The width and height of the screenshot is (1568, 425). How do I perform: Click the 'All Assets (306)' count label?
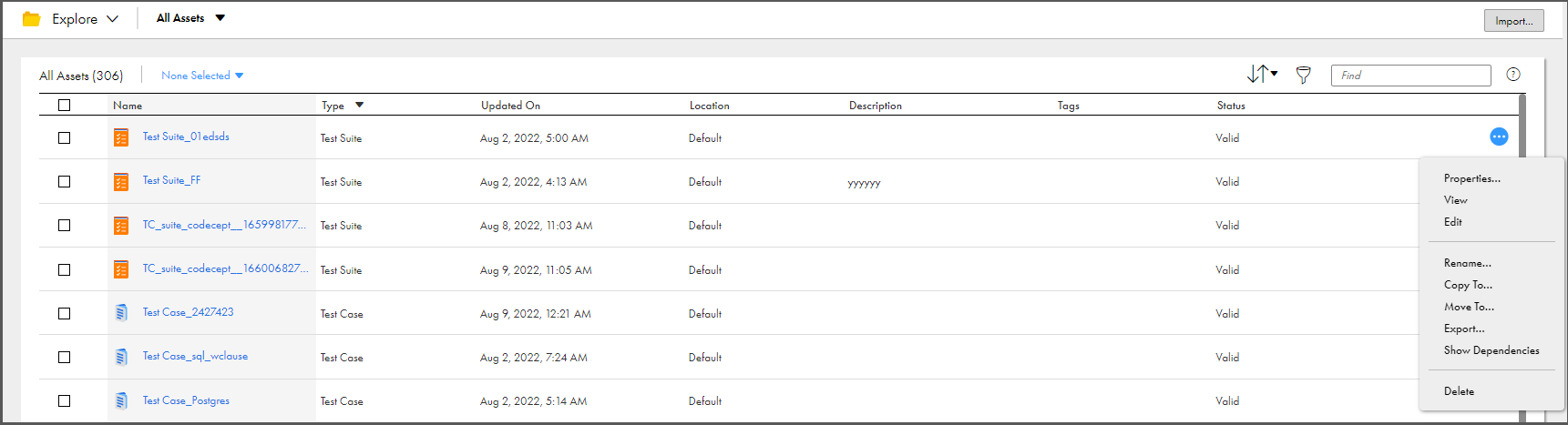click(x=81, y=76)
